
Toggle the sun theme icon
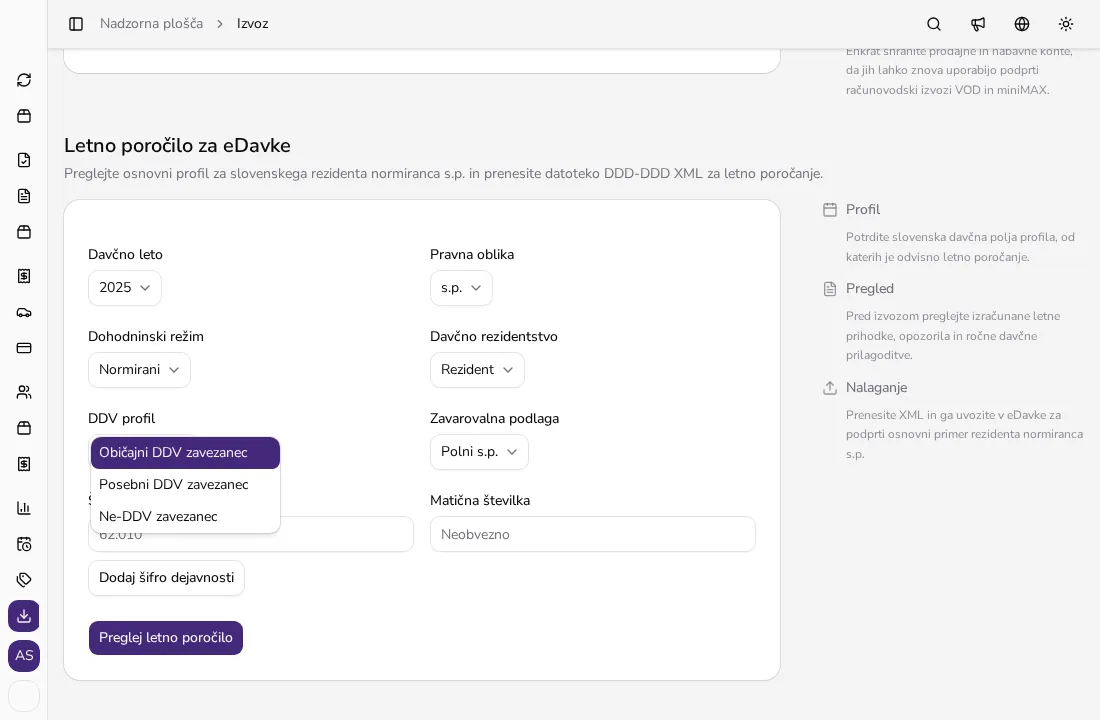[x=1066, y=24]
